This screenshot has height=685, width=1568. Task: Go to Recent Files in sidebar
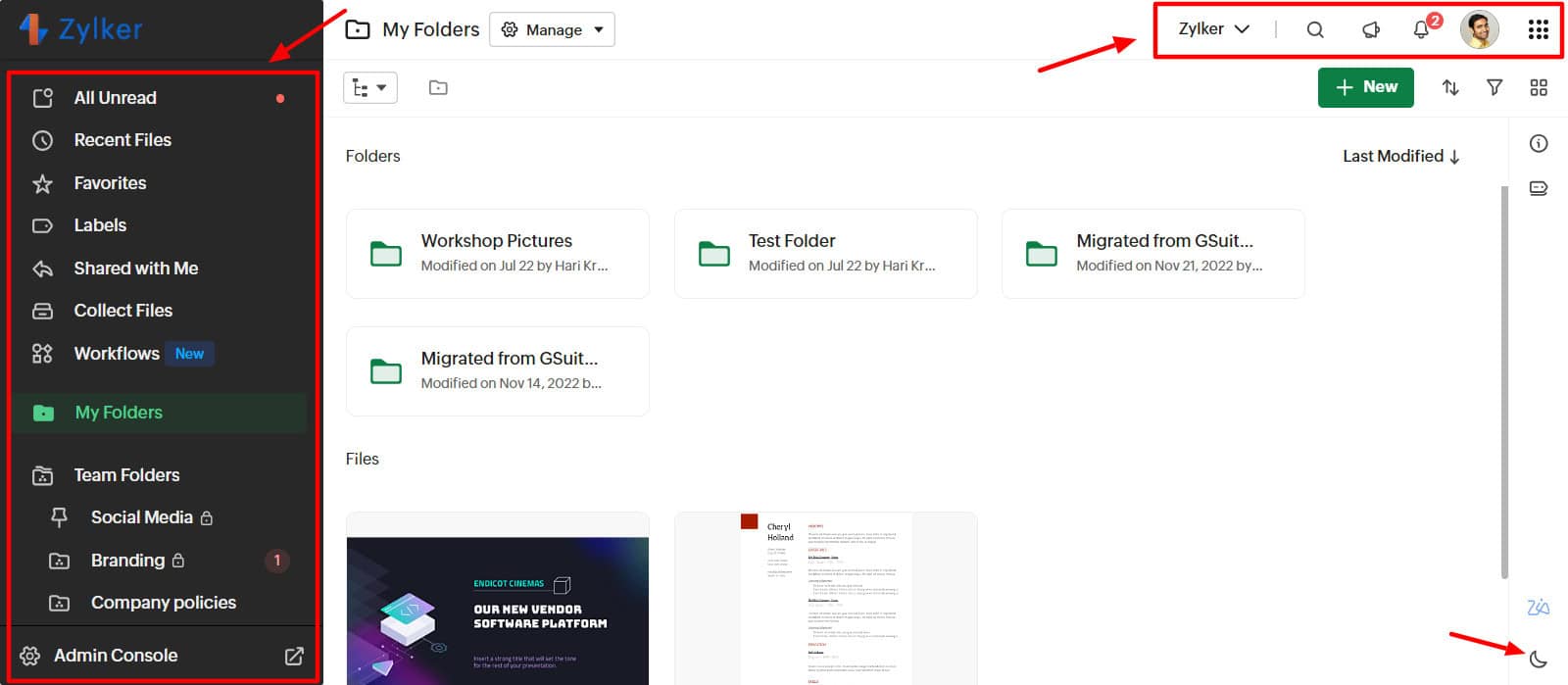click(x=122, y=140)
